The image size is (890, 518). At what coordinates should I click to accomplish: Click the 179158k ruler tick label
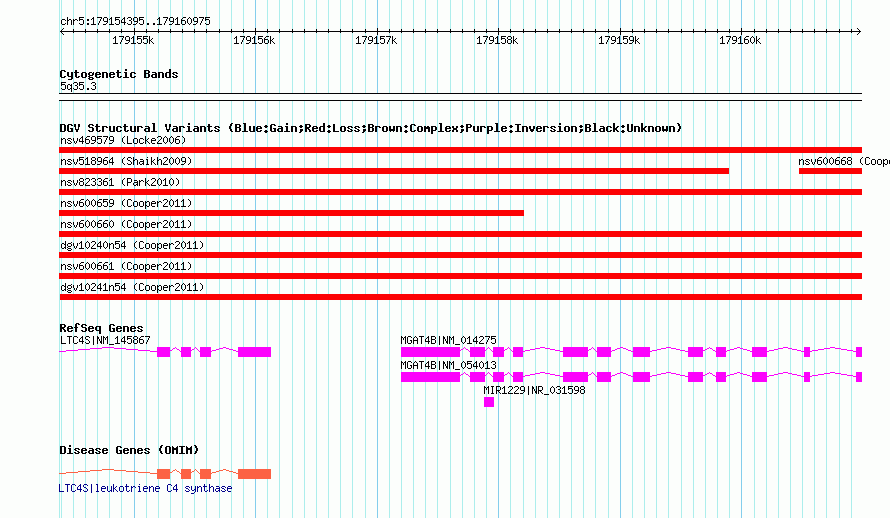click(x=497, y=40)
